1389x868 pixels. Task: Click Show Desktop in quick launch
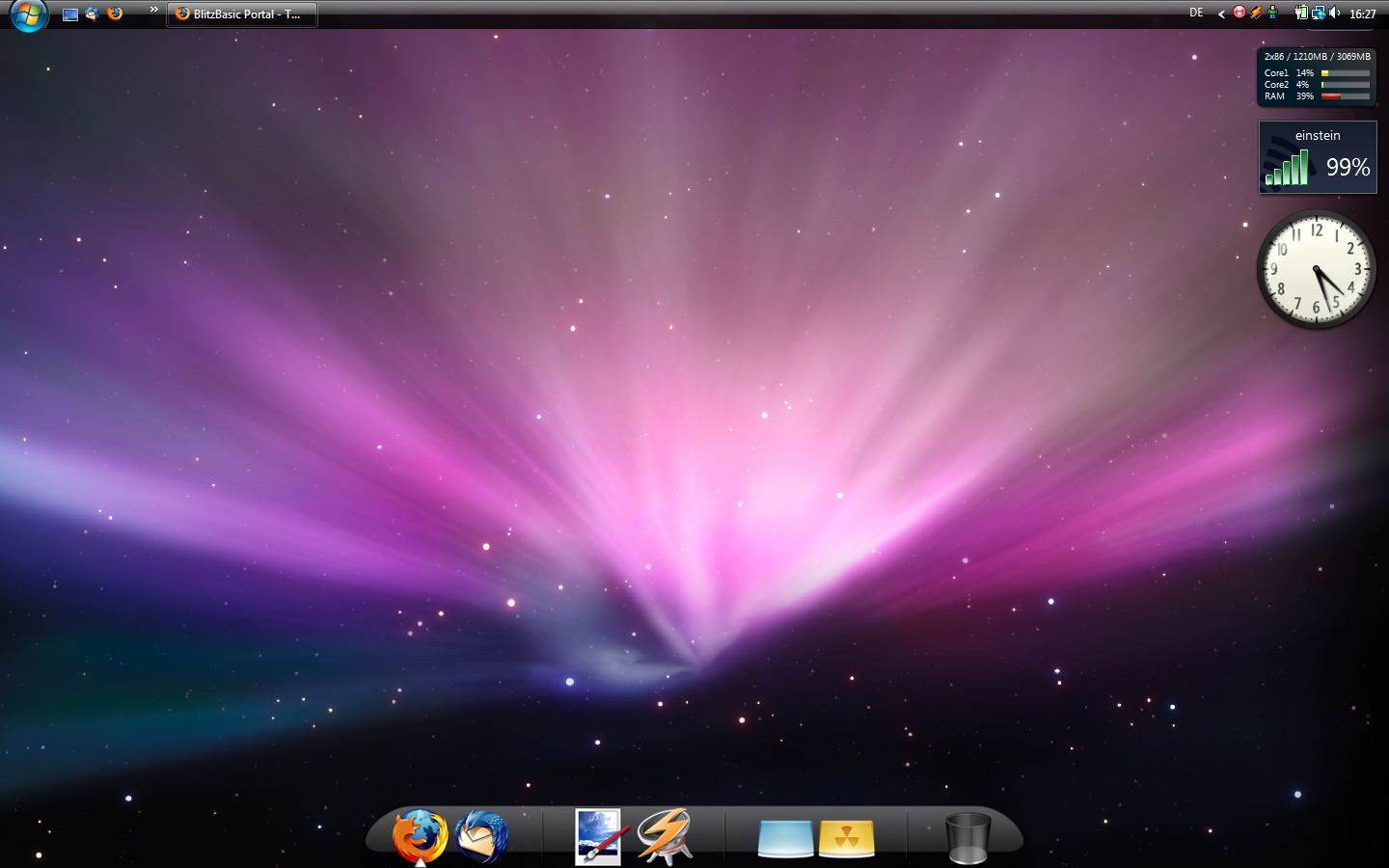pos(70,14)
